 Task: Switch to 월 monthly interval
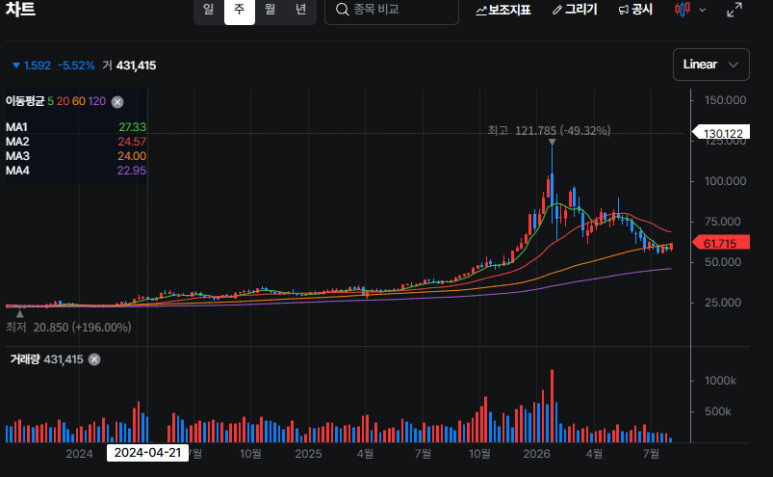[270, 9]
